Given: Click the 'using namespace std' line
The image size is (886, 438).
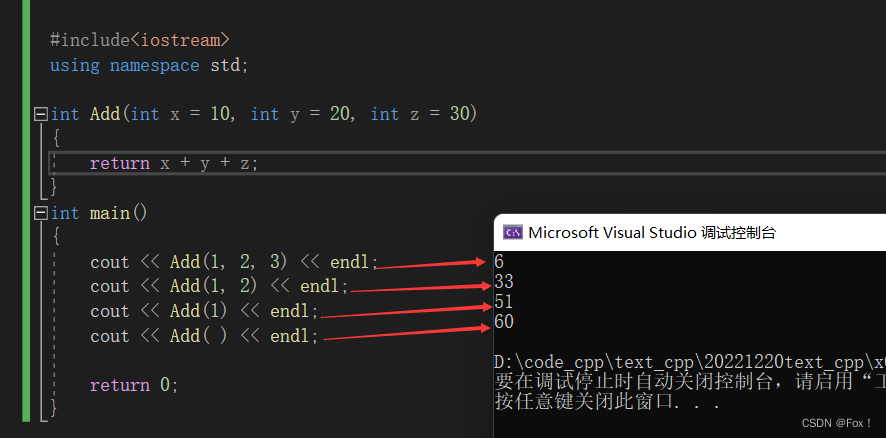Looking at the screenshot, I should tap(148, 65).
